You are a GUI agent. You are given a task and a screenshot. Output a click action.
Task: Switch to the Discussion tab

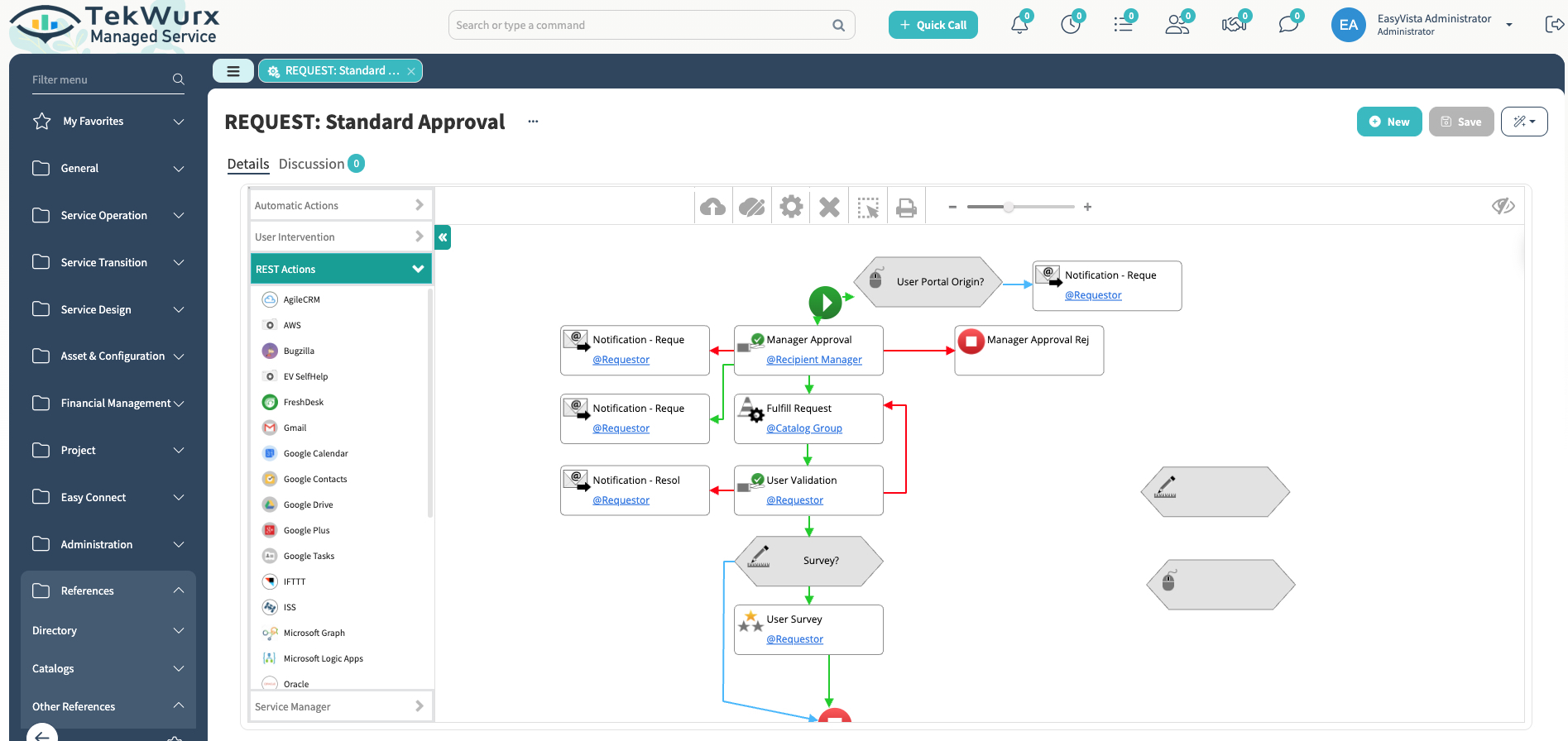(311, 164)
